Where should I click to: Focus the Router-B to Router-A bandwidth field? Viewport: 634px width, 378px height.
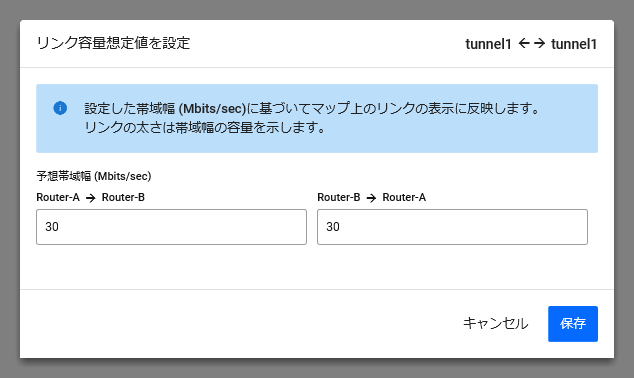[x=452, y=227]
